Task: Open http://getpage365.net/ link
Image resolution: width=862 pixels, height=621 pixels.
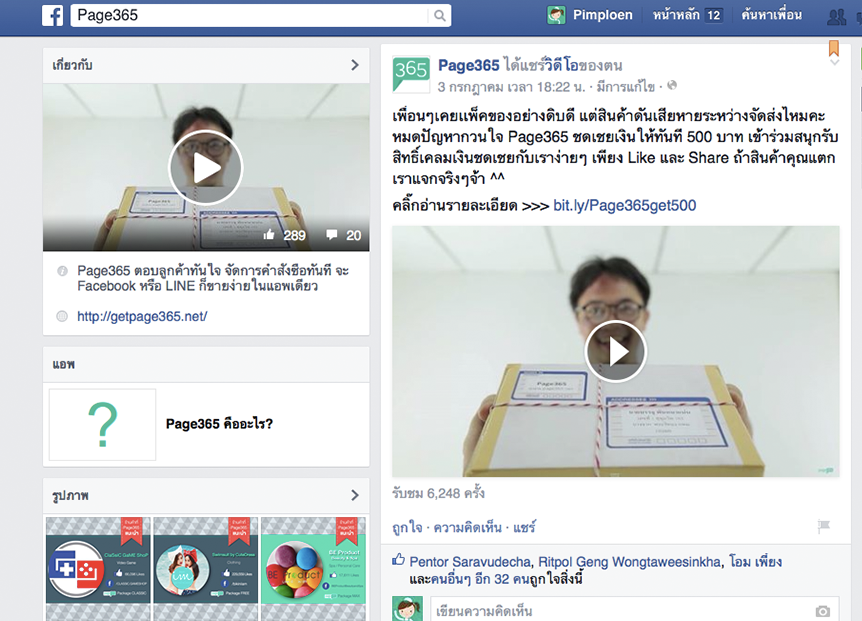Action: coord(142,317)
